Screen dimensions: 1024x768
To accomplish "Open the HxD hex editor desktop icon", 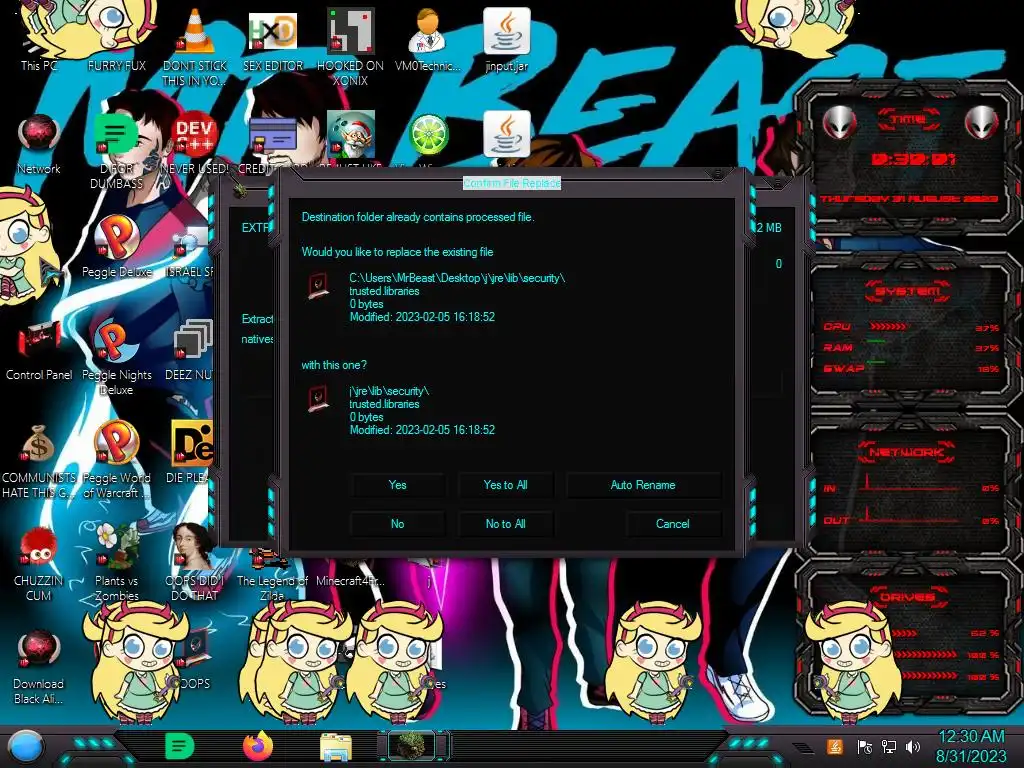I will (x=272, y=31).
